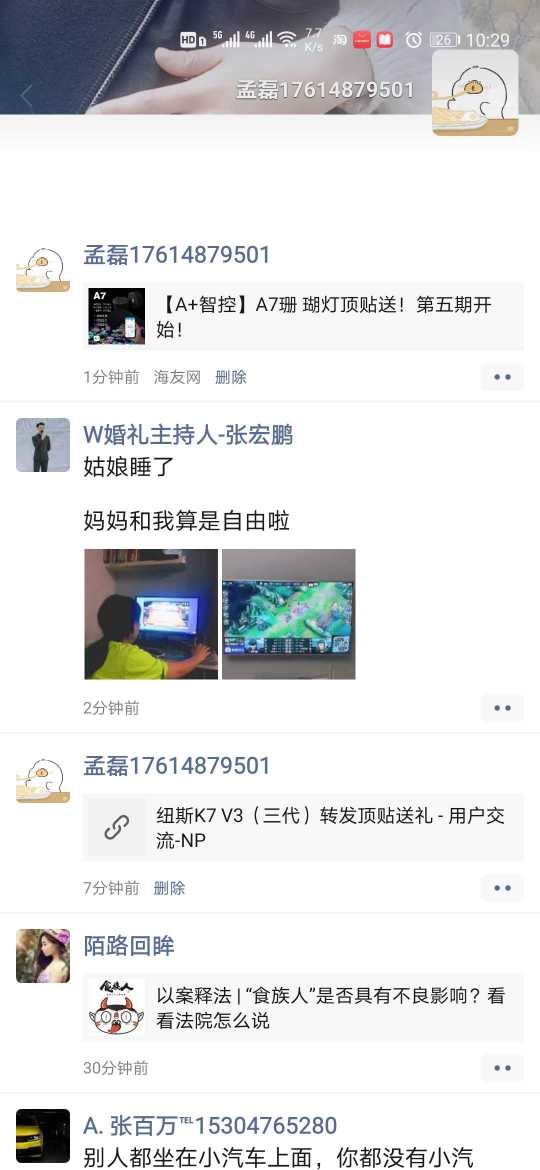540x1170 pixels.
Task: Open the 以案释法 食族人 article card
Action: tap(303, 1007)
